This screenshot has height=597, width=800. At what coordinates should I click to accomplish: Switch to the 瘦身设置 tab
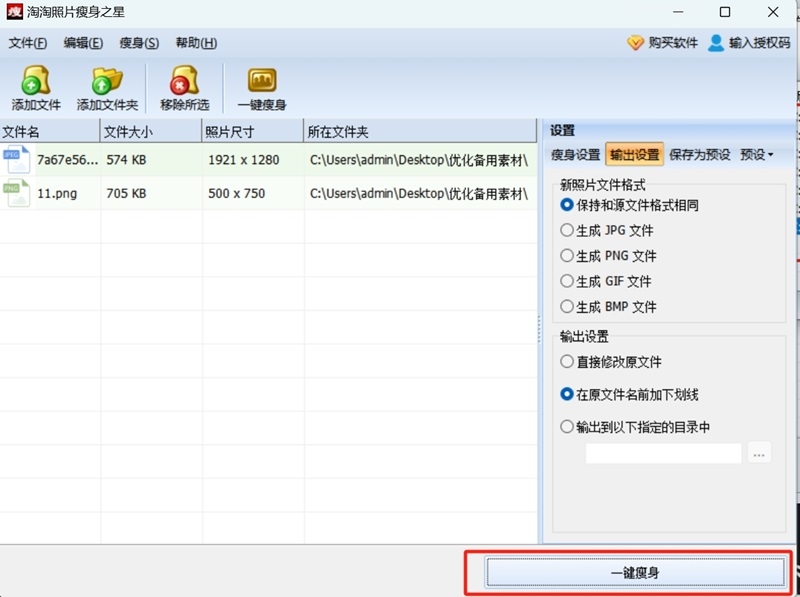(x=576, y=155)
